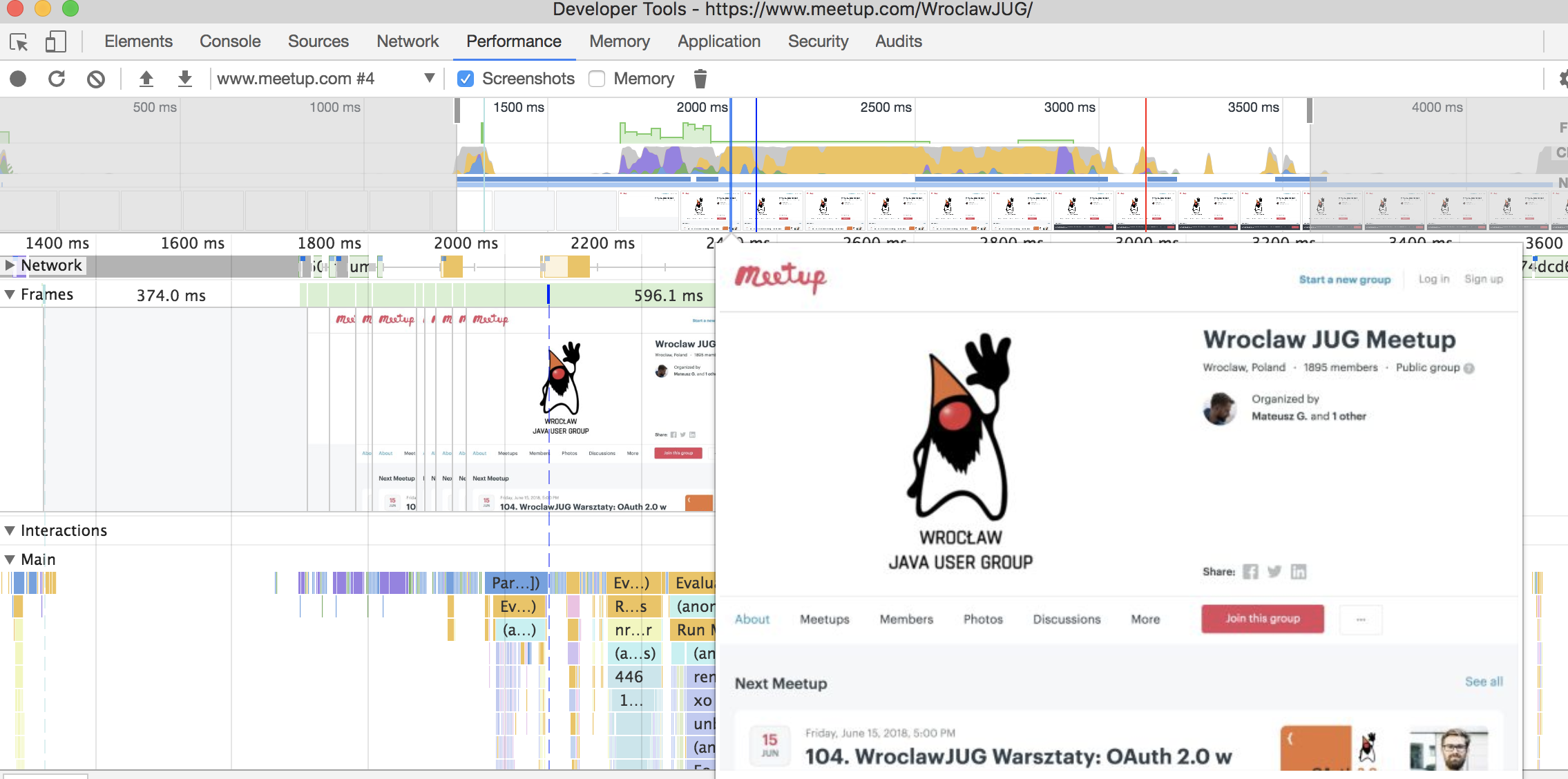Clear the recording with the clear icon
The width and height of the screenshot is (1568, 779).
[x=96, y=79]
